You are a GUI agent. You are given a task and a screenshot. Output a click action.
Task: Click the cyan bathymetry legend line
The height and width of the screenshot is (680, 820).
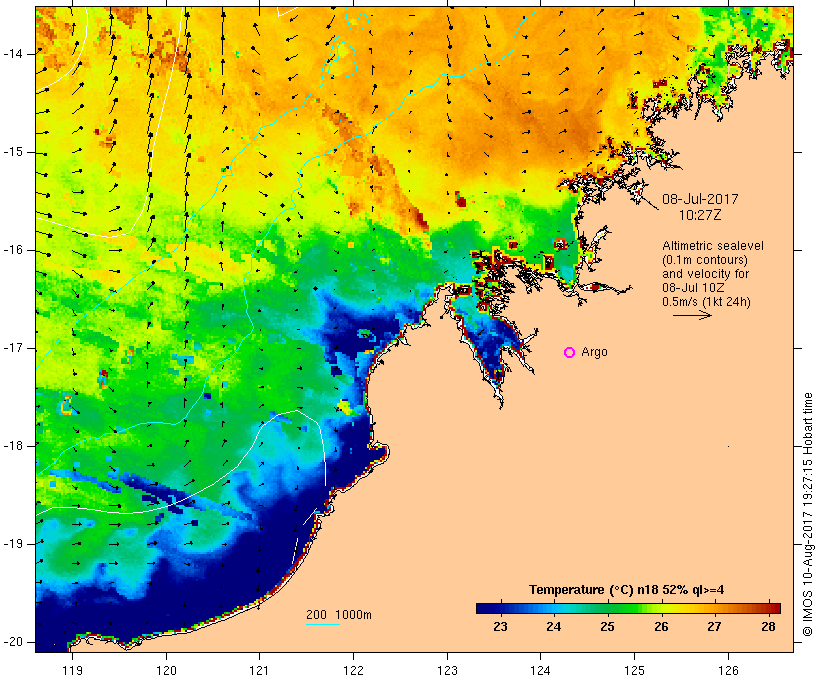[x=323, y=625]
